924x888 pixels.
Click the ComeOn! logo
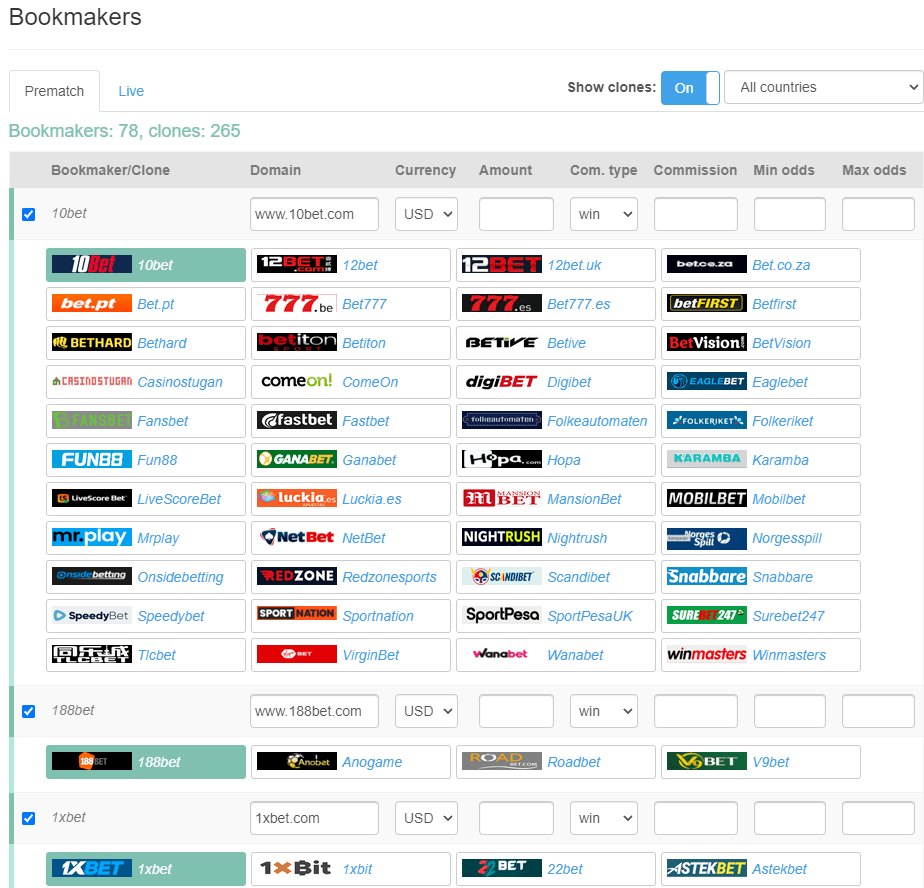296,381
